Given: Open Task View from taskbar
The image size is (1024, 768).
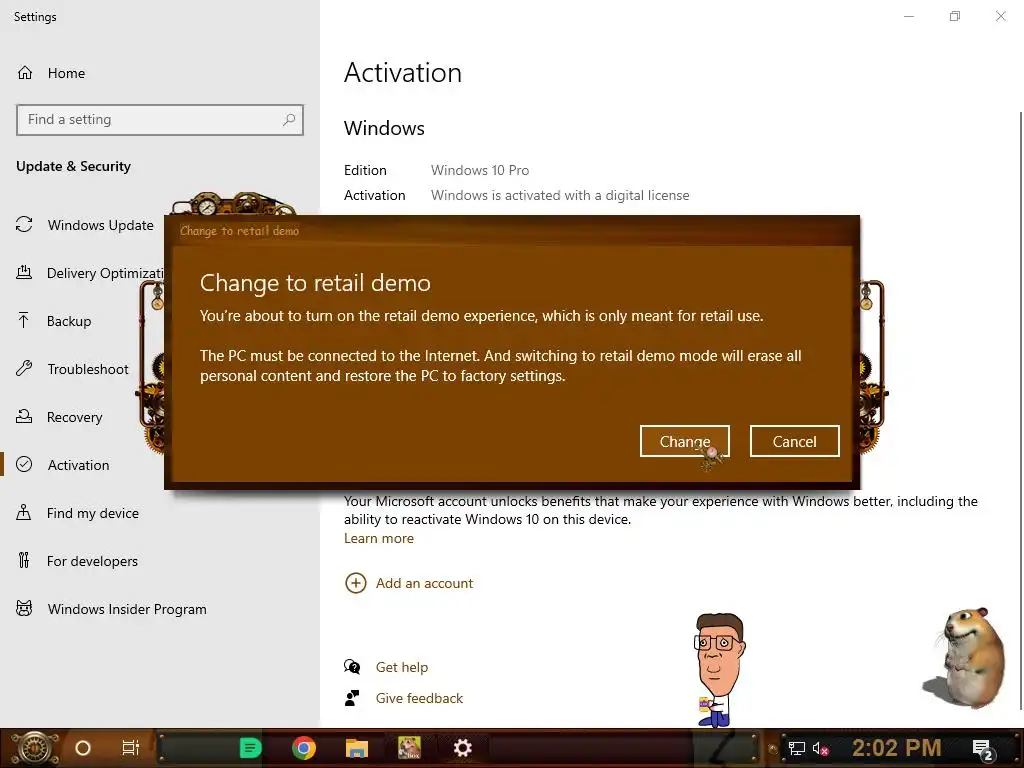Looking at the screenshot, I should pyautogui.click(x=131, y=748).
